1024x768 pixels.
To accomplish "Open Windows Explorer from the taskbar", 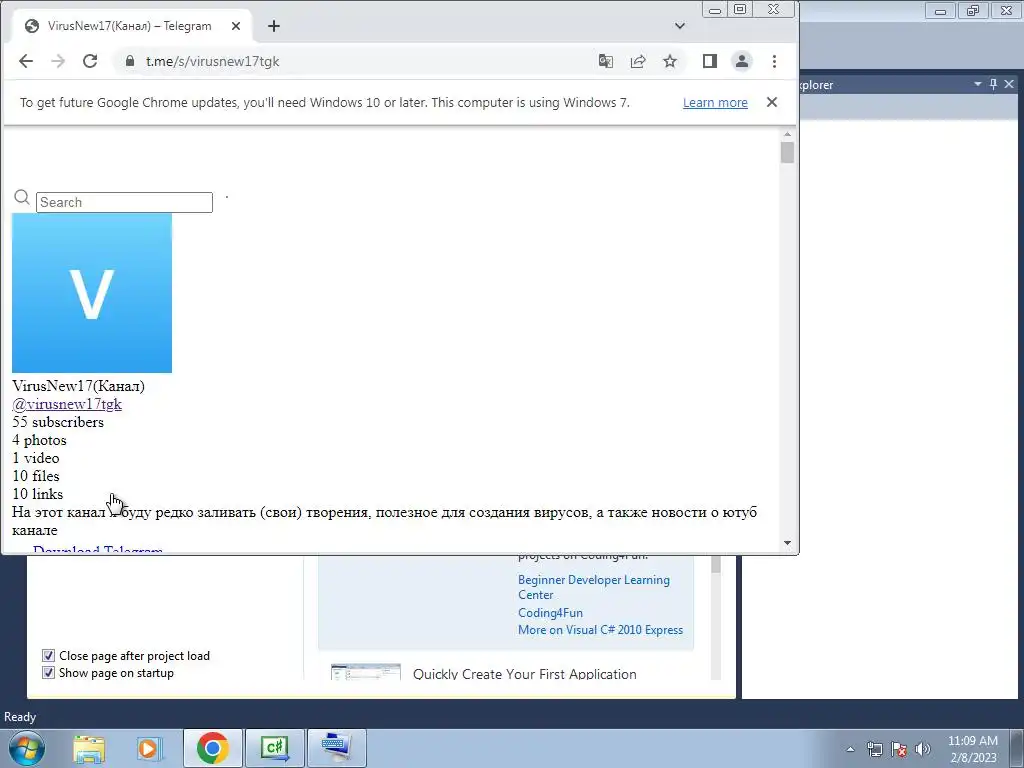I will 89,748.
